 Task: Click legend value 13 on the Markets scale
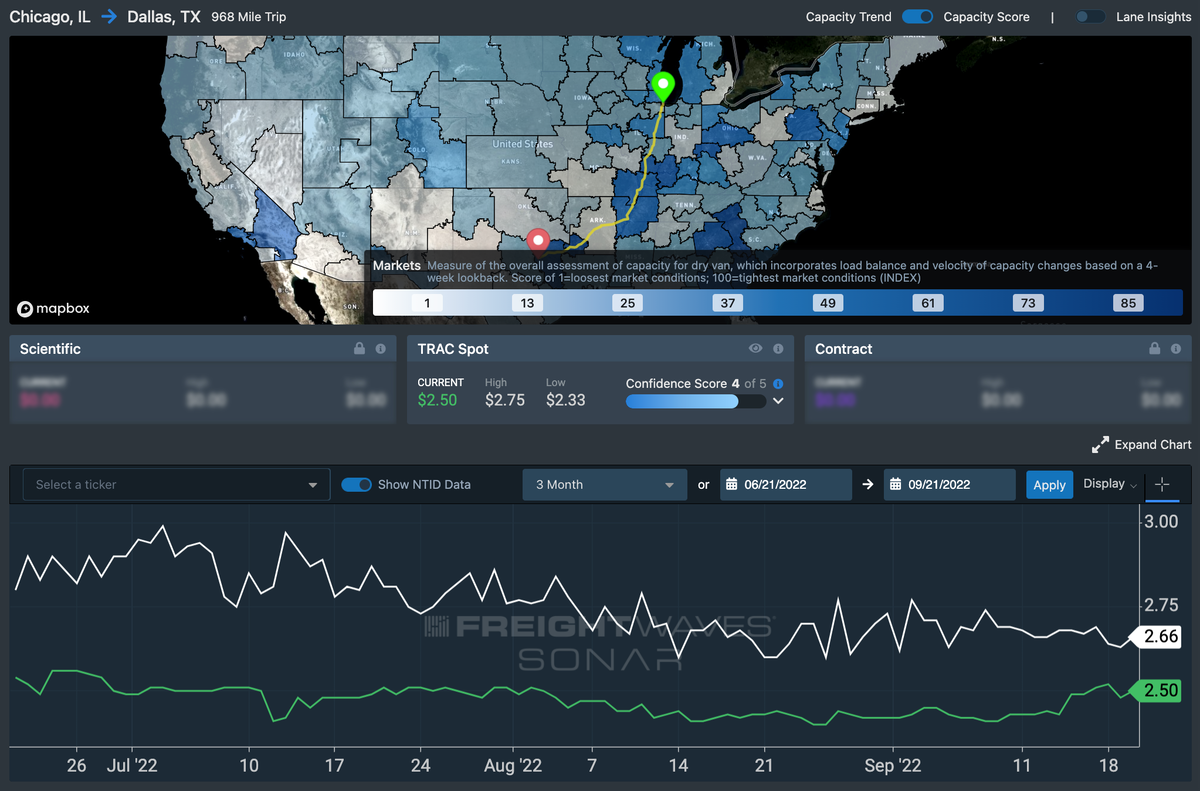click(x=527, y=303)
